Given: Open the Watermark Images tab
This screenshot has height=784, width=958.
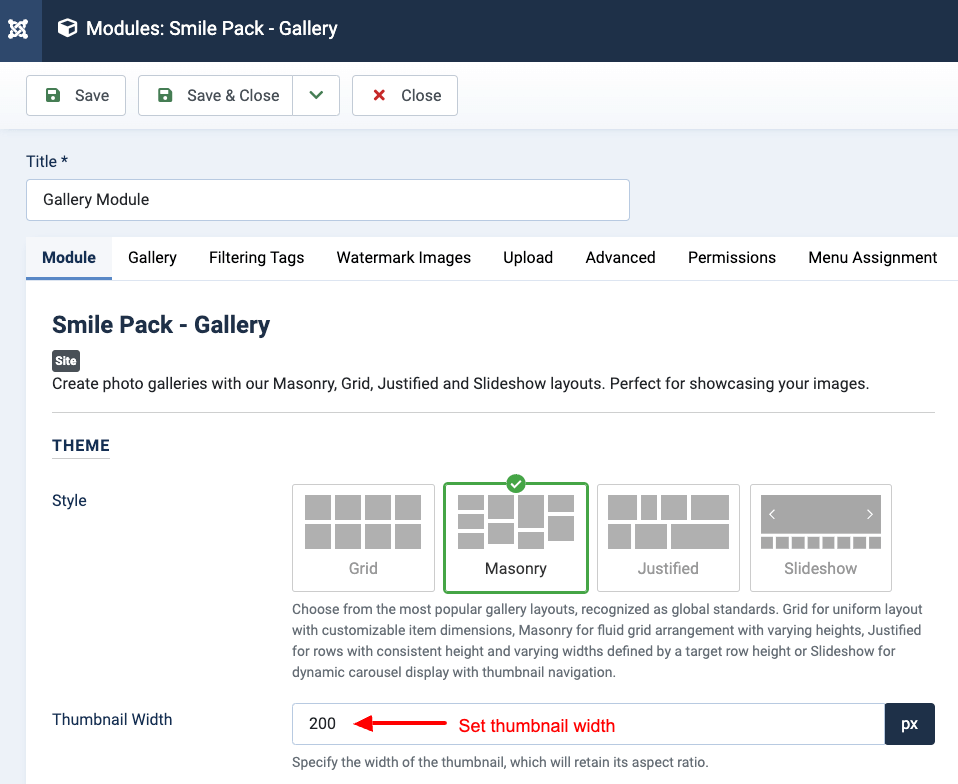Looking at the screenshot, I should (x=404, y=258).
